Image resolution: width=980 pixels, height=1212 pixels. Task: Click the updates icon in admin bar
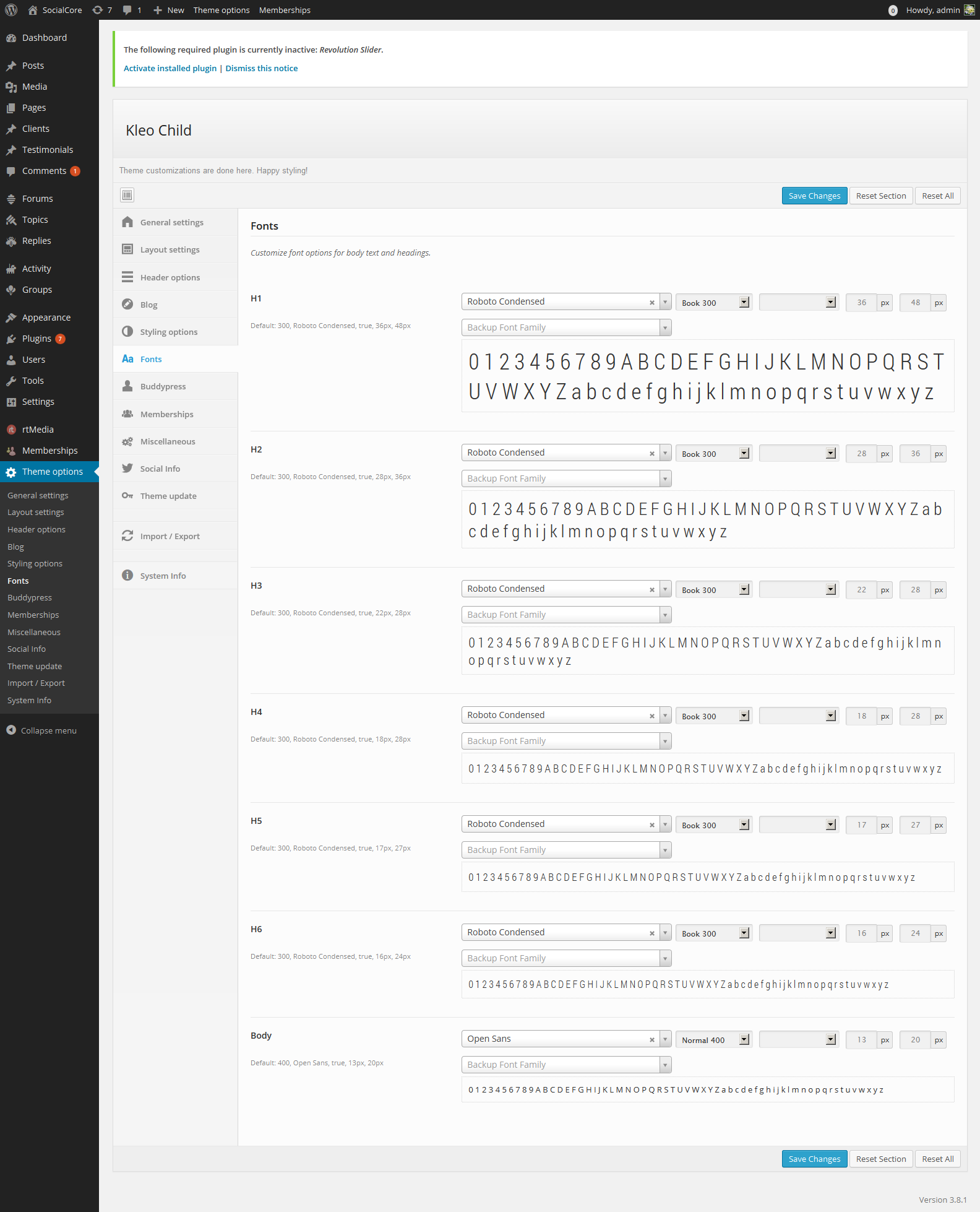pos(98,10)
